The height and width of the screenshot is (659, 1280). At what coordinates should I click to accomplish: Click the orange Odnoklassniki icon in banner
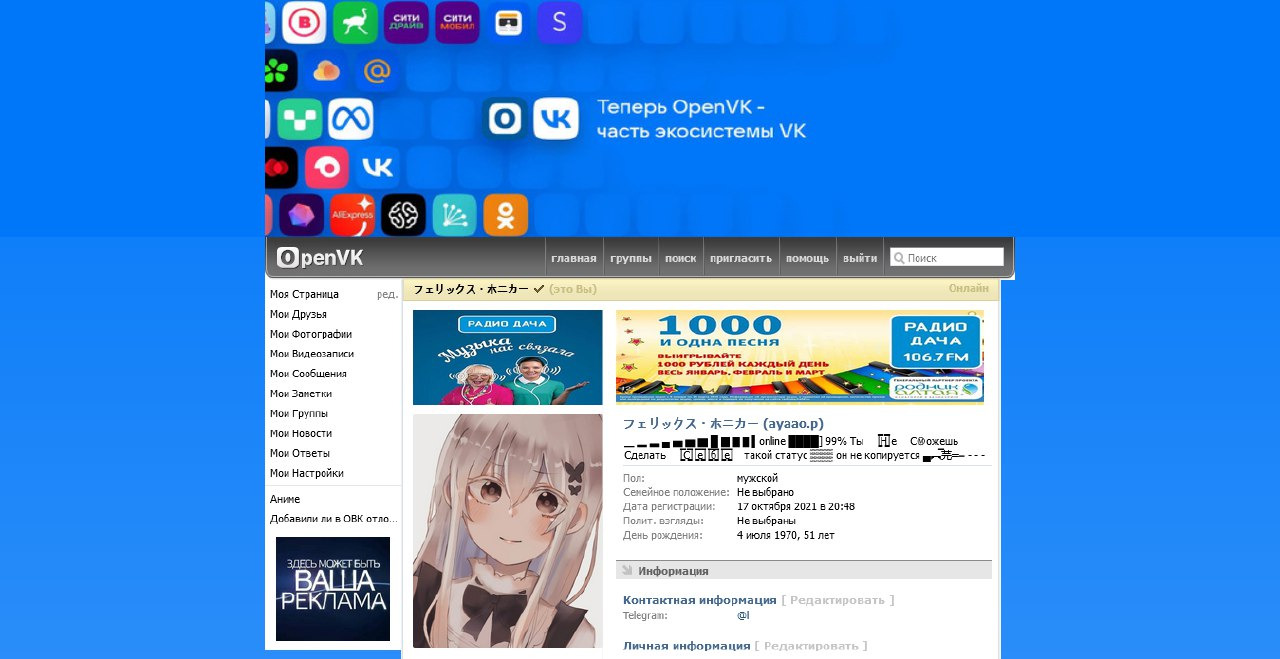click(x=505, y=215)
